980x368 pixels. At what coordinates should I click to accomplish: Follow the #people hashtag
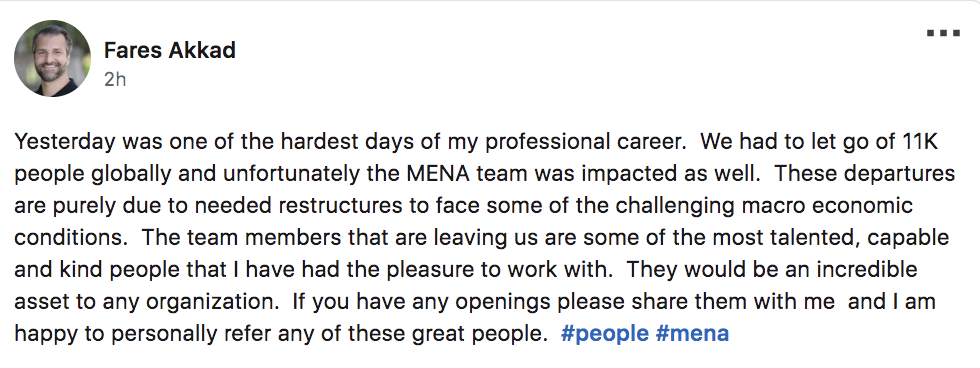[604, 334]
